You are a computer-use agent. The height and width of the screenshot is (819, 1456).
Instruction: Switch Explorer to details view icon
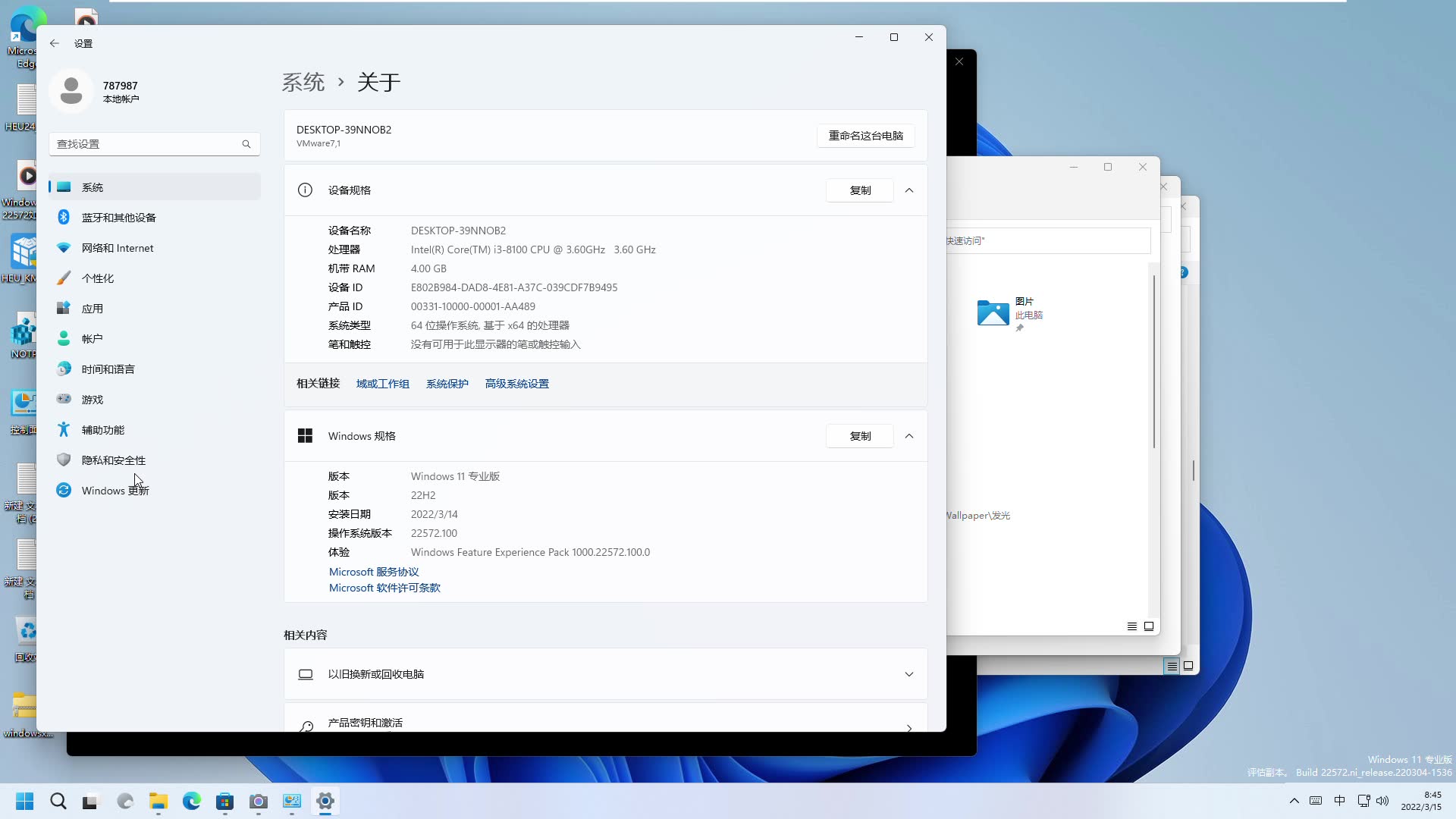coord(1132,626)
